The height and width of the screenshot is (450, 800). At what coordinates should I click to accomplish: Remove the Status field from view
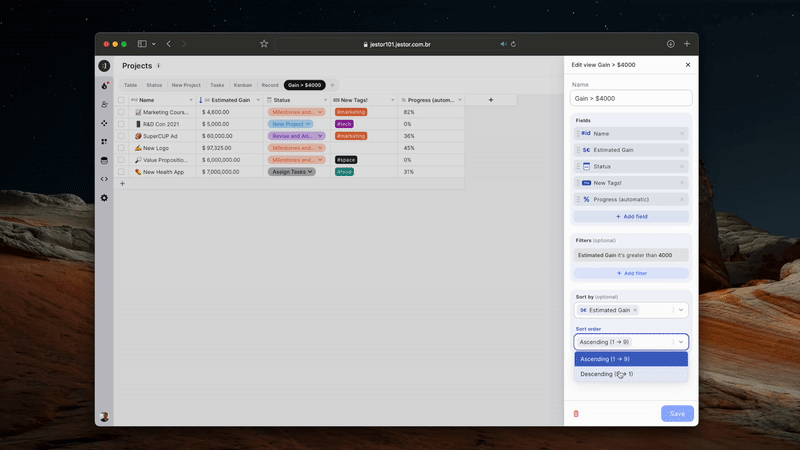[682, 166]
